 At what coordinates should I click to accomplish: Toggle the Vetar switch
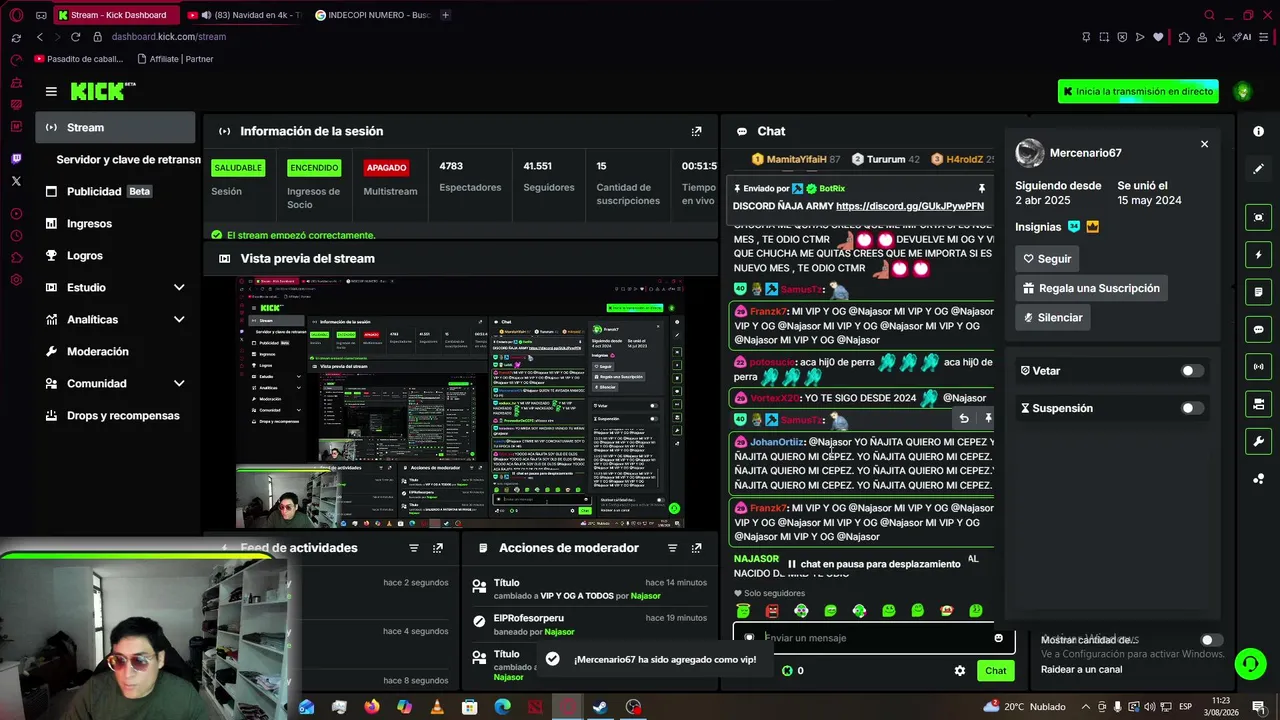point(1192,371)
